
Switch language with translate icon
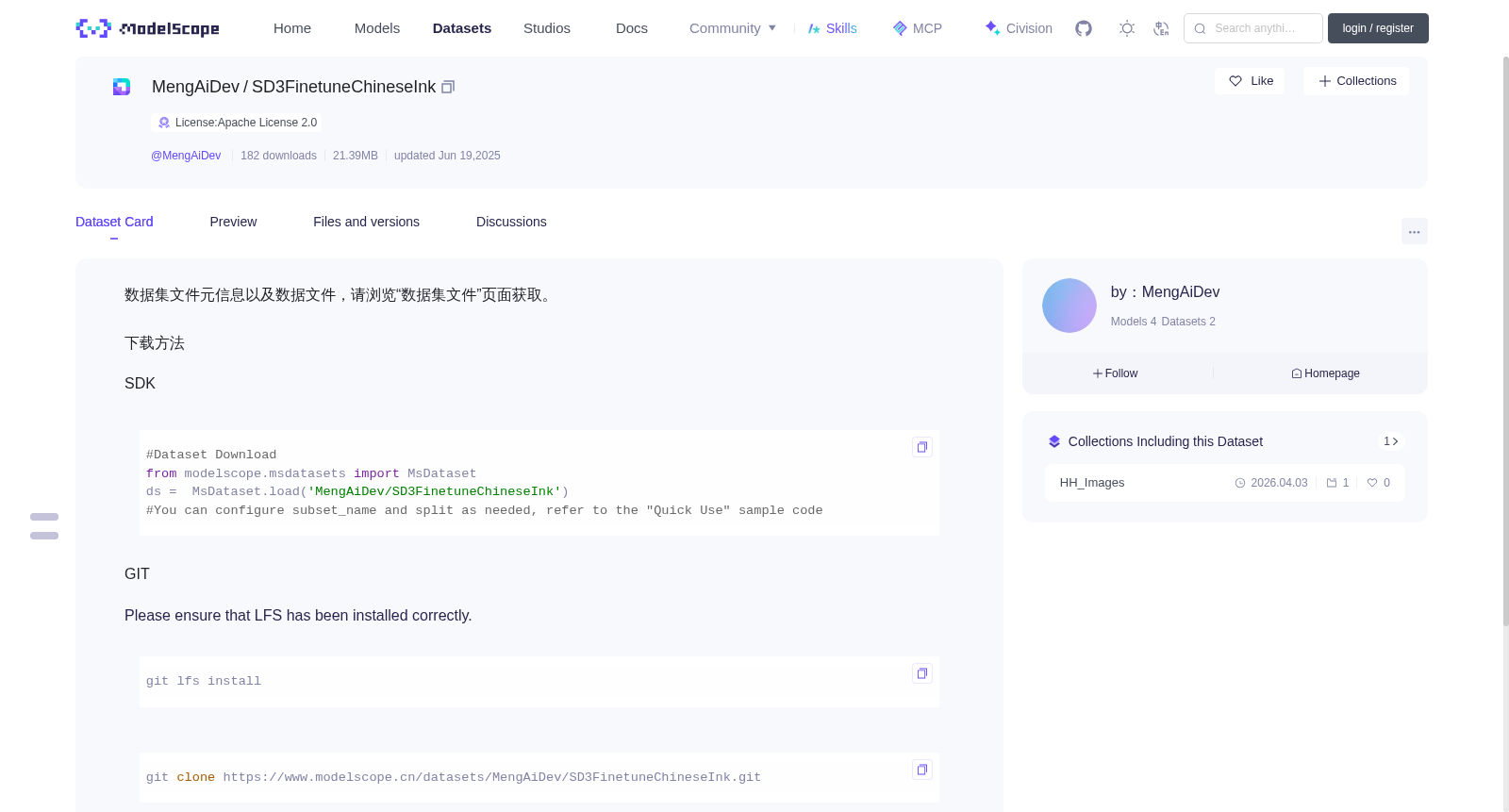point(1161,28)
